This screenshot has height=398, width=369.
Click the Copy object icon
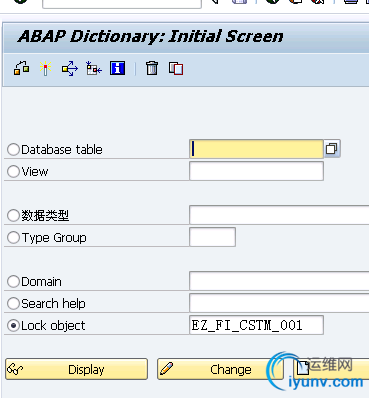tap(176, 68)
